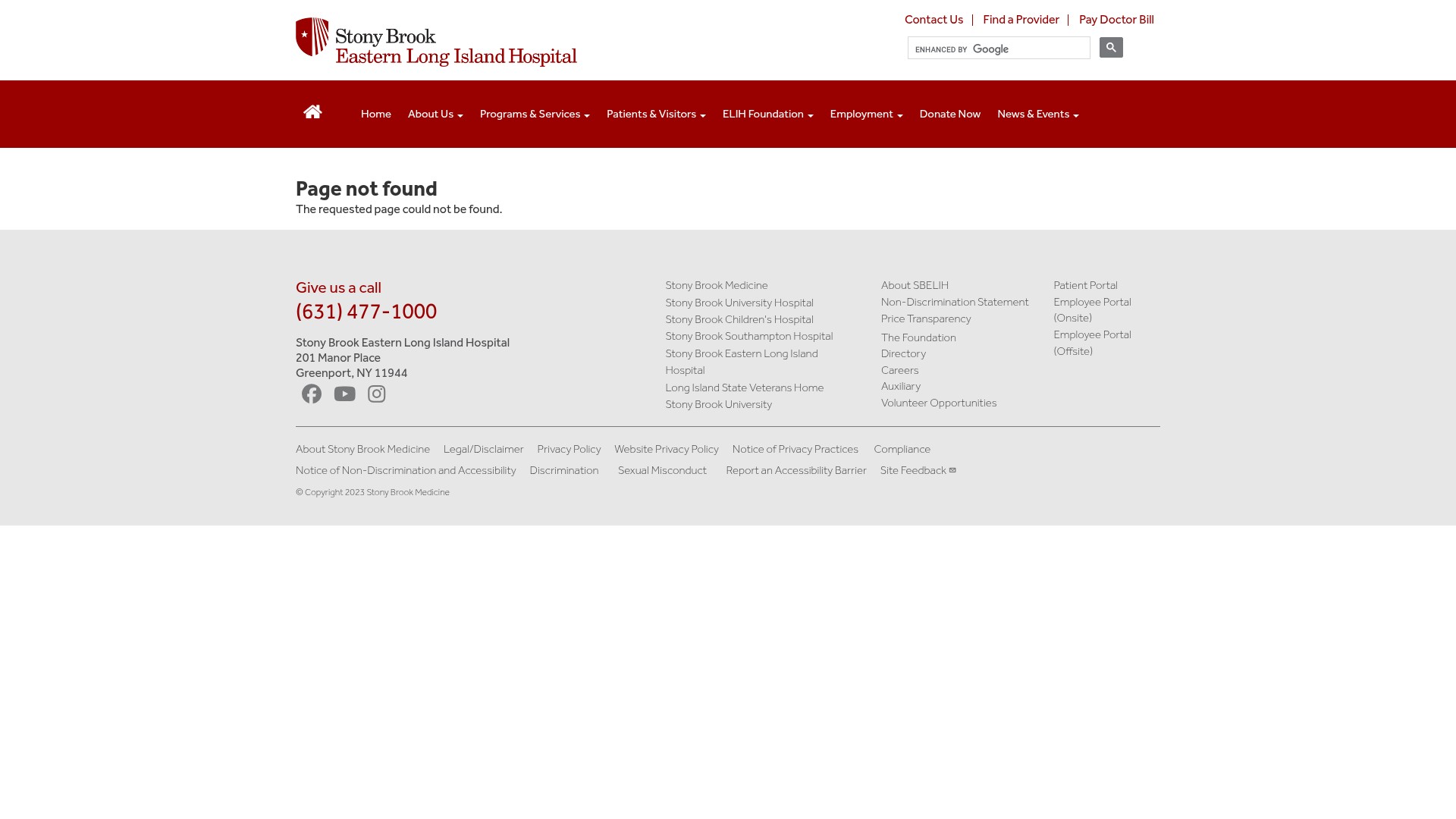Open the Patient Portal link
Viewport: 1456px width, 819px height.
(x=1085, y=285)
